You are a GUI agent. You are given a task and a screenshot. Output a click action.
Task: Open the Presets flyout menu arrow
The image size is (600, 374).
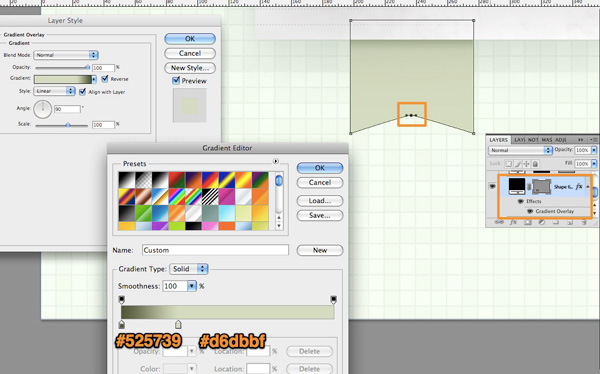point(276,161)
